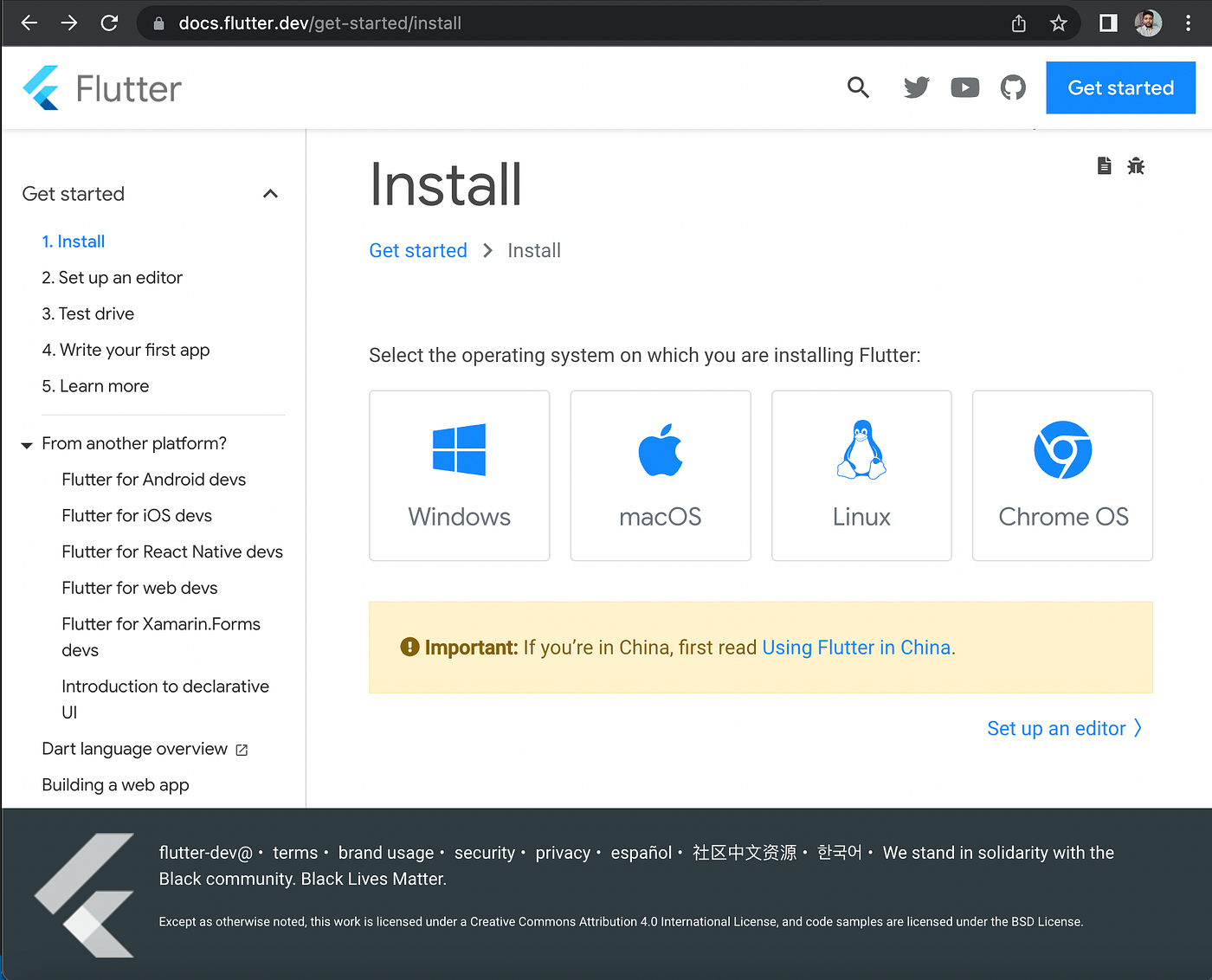Open Flutter's YouTube channel
The image size is (1212, 980).
pyautogui.click(x=964, y=87)
